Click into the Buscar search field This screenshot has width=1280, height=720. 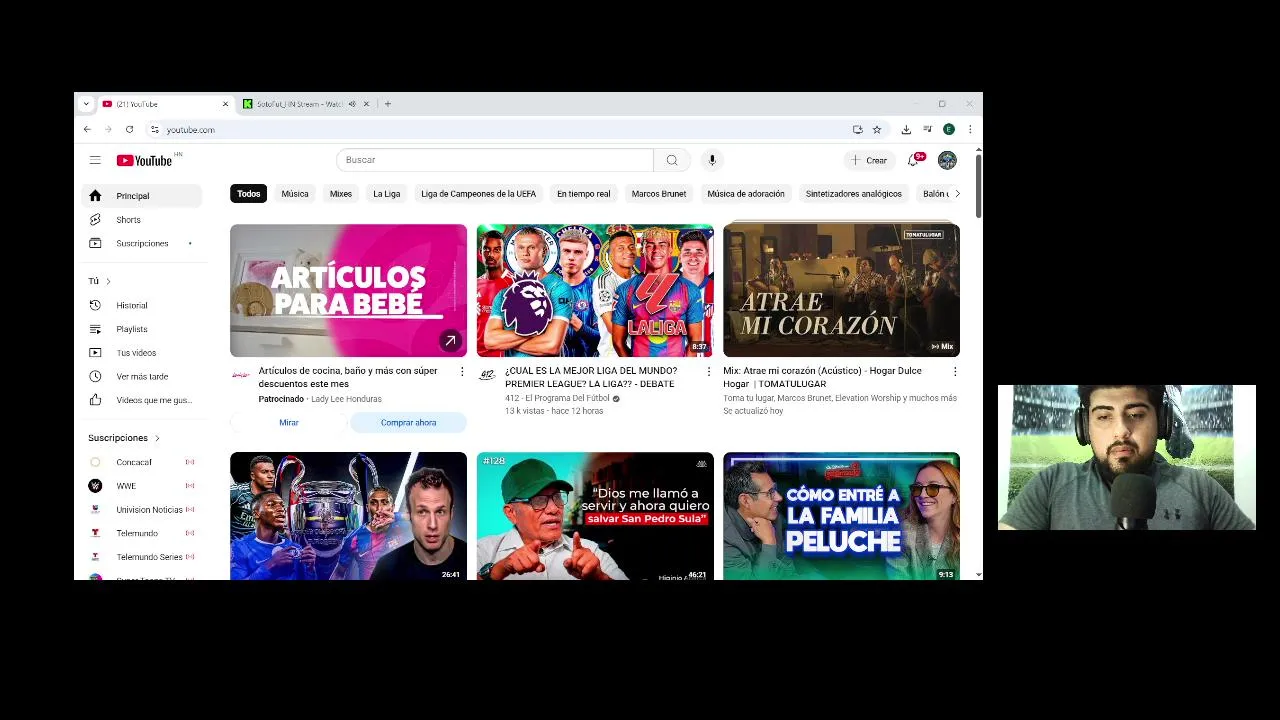click(x=495, y=160)
